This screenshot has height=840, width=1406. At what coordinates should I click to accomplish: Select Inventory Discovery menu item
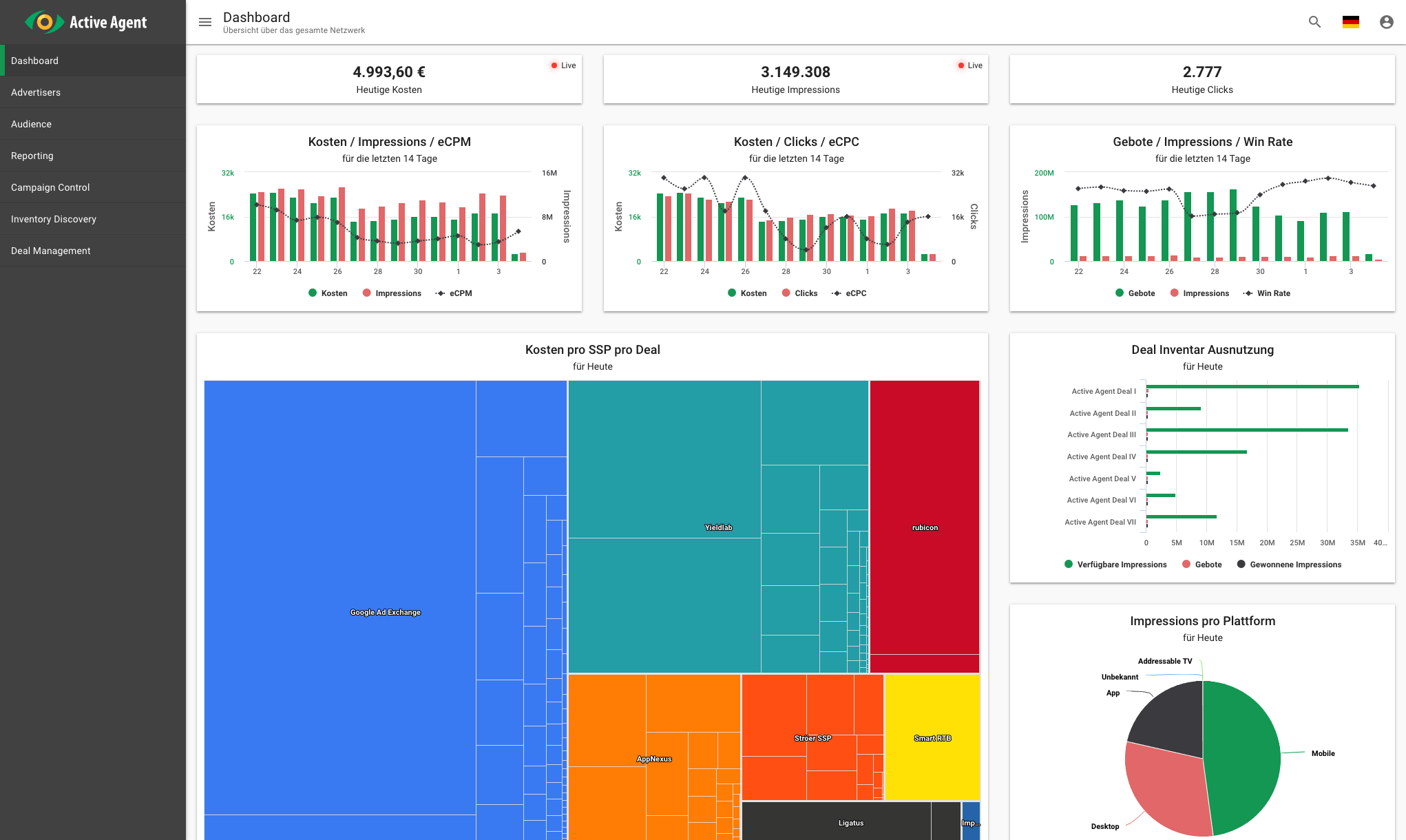tap(53, 219)
